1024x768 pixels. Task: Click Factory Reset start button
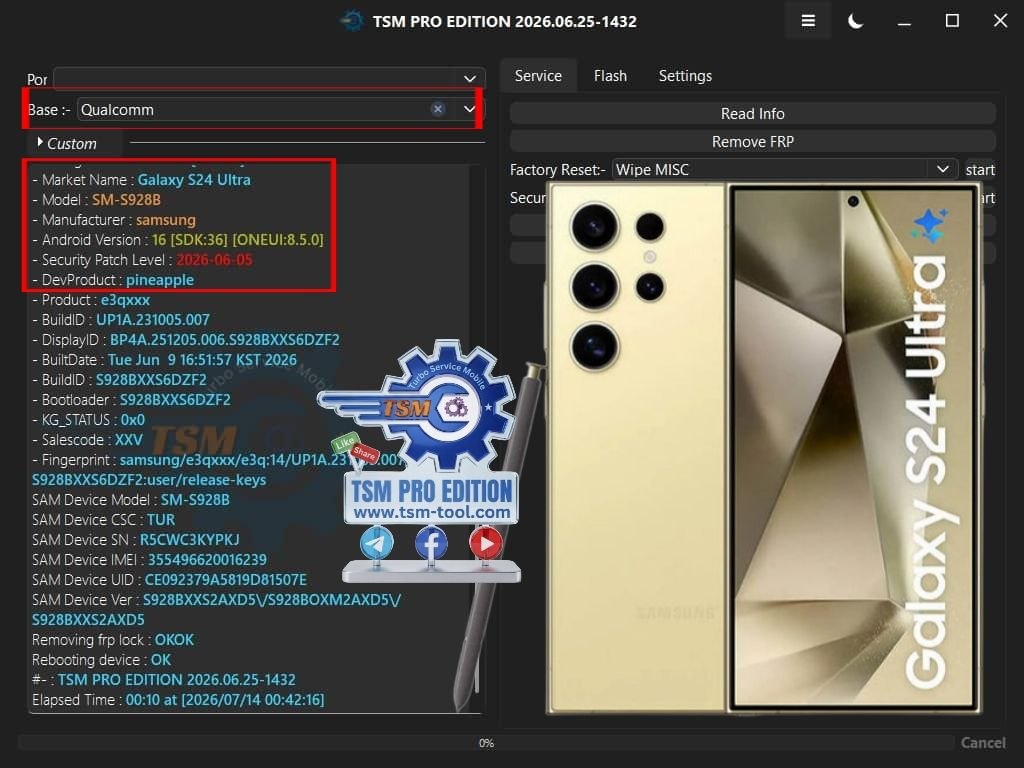tap(980, 170)
